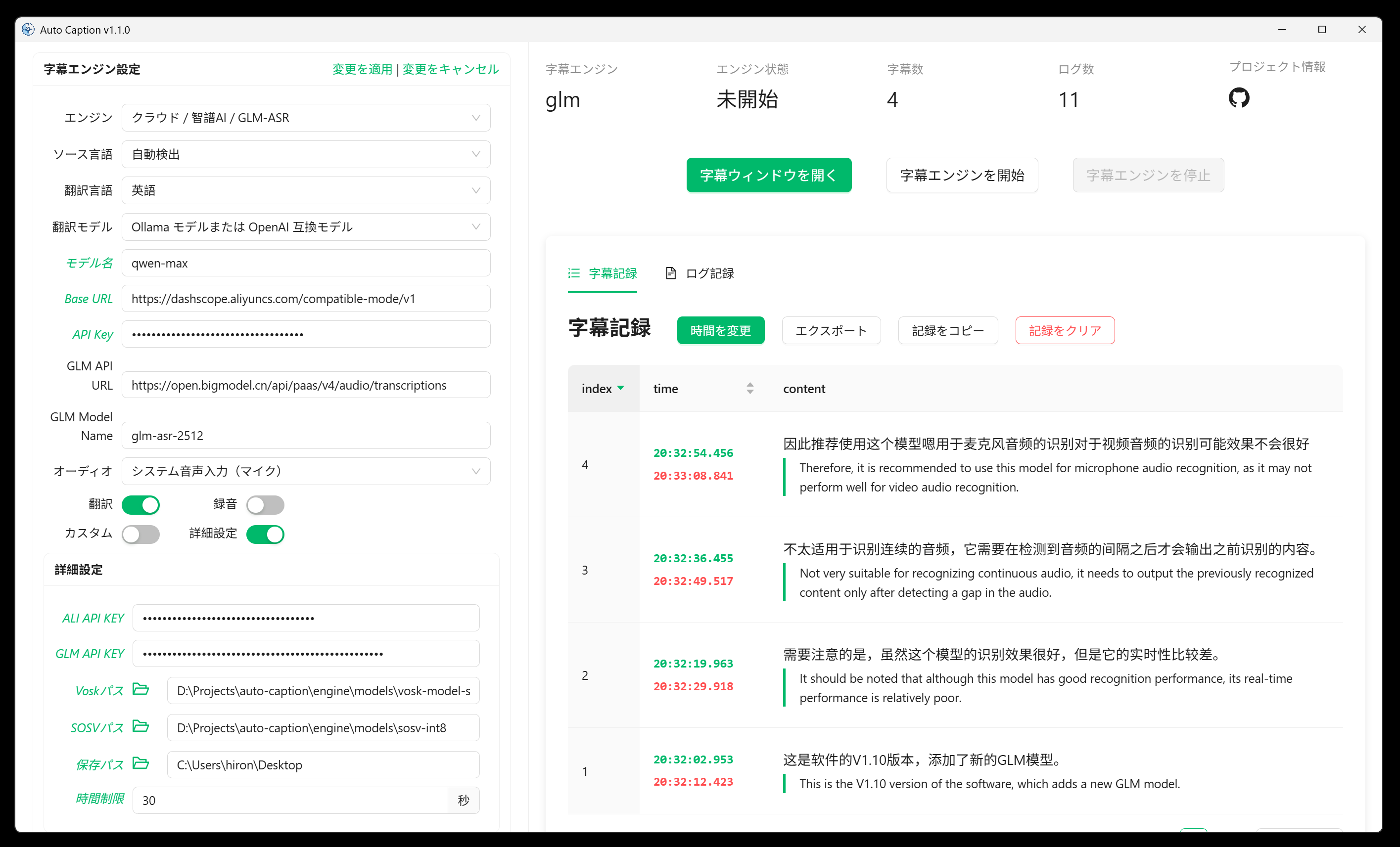
Task: Enable the 録音 recording toggle
Action: point(265,504)
